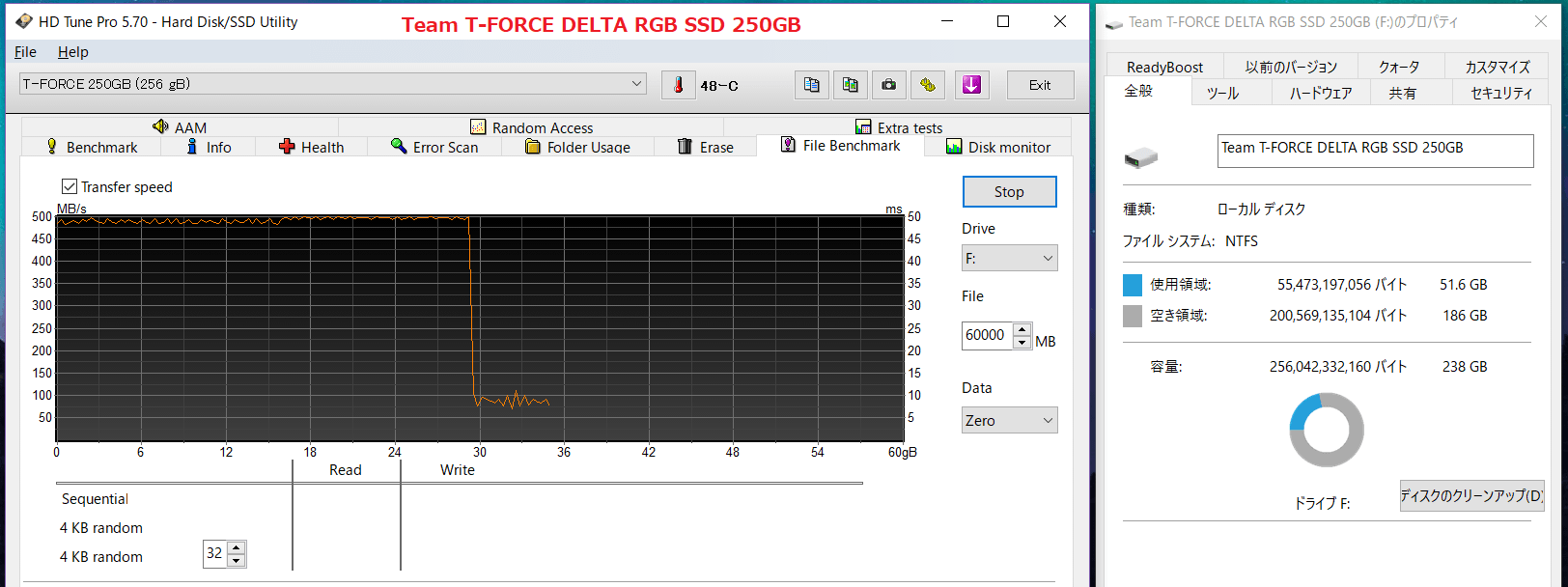Image resolution: width=1568 pixels, height=587 pixels.
Task: Switch to the Health tab
Action: 312,147
